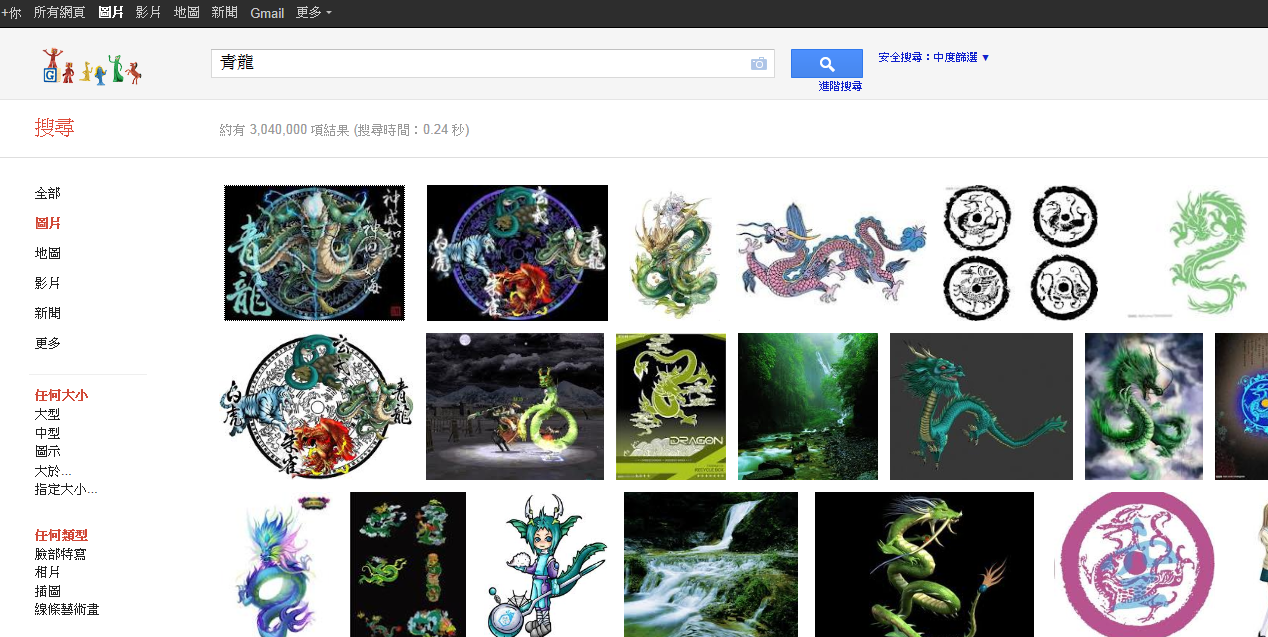
Task: Open the teal 3D dragon on gray thumbnail
Action: point(981,407)
